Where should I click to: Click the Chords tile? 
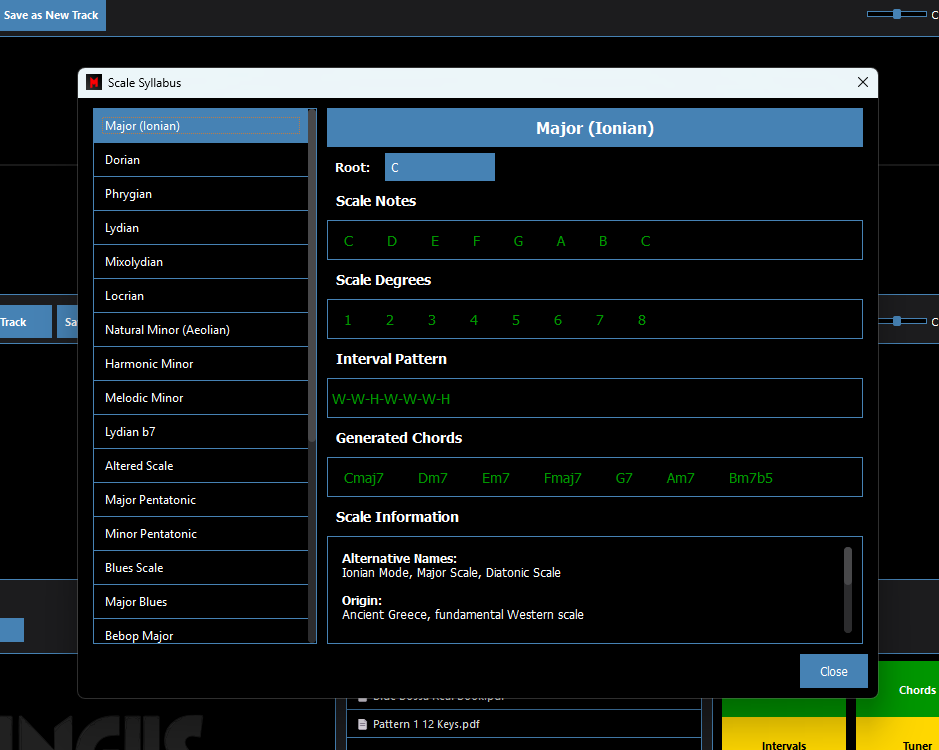[916, 690]
